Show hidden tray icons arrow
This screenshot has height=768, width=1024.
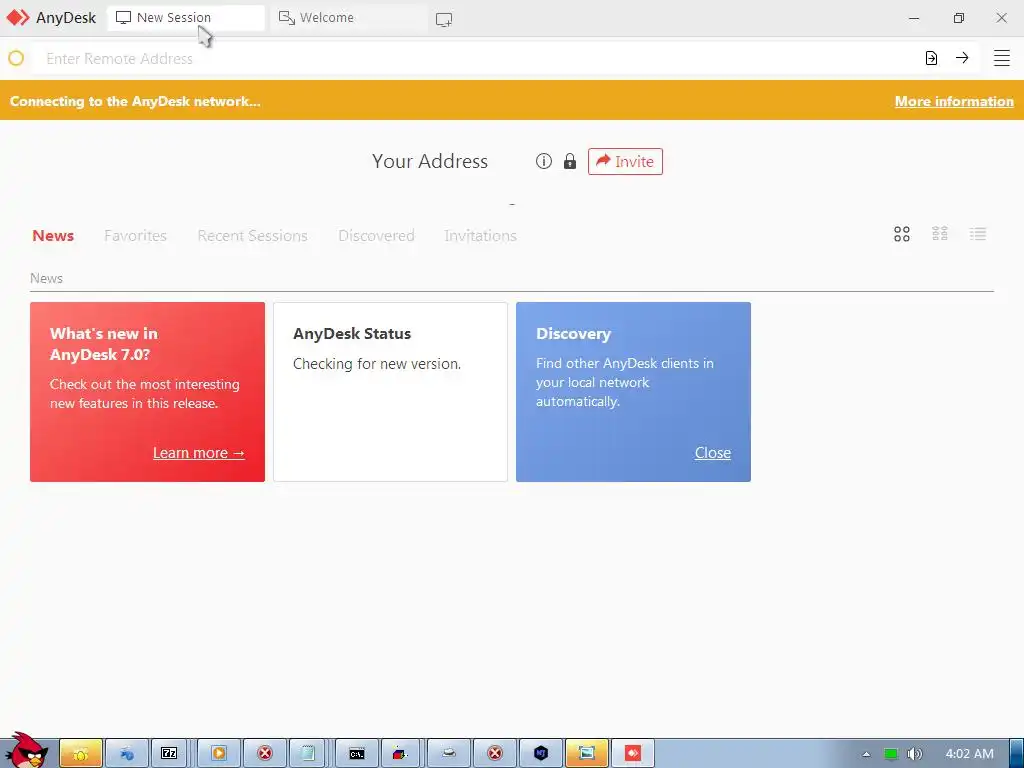coord(866,754)
